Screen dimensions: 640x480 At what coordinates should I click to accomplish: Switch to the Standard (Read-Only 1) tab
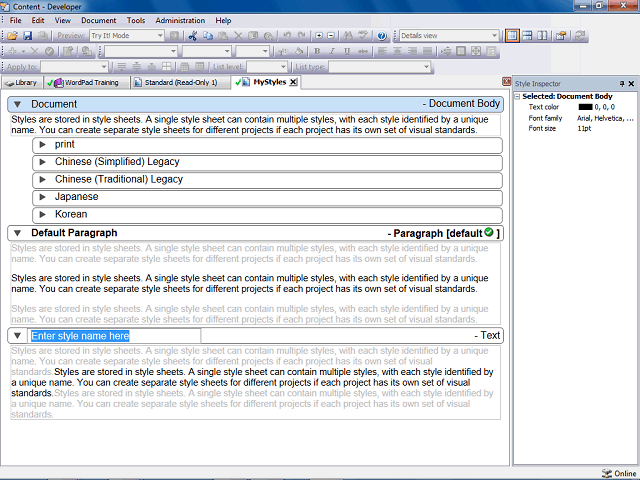pos(180,83)
